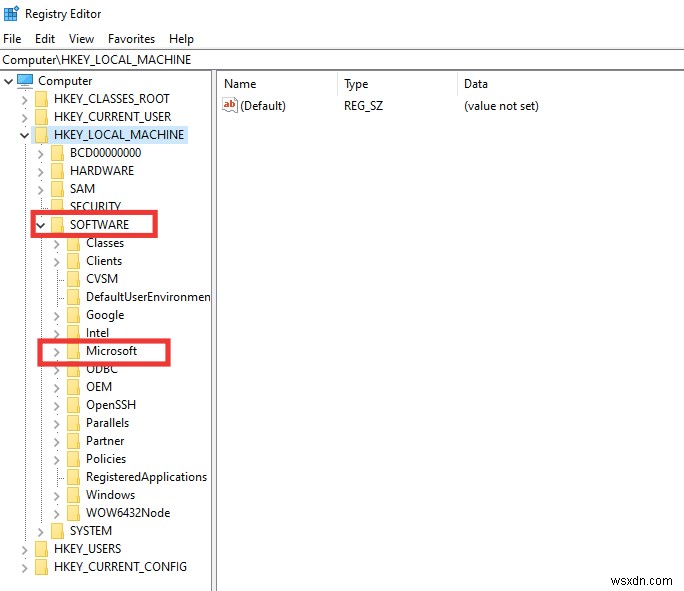Expand the Classes key chevron
Image resolution: width=684 pixels, height=591 pixels.
pyautogui.click(x=57, y=244)
